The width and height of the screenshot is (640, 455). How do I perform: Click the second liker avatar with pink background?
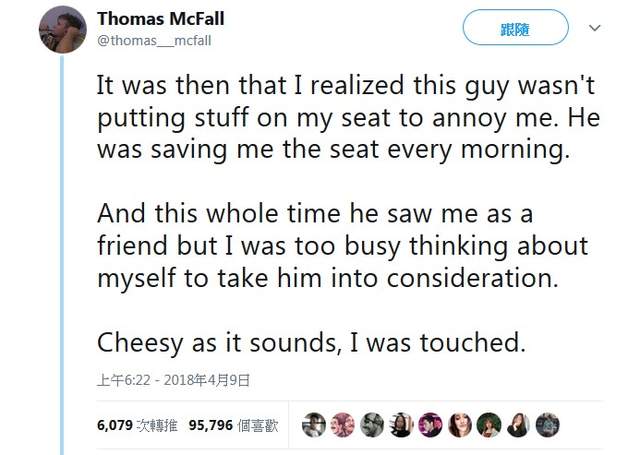pos(343,424)
